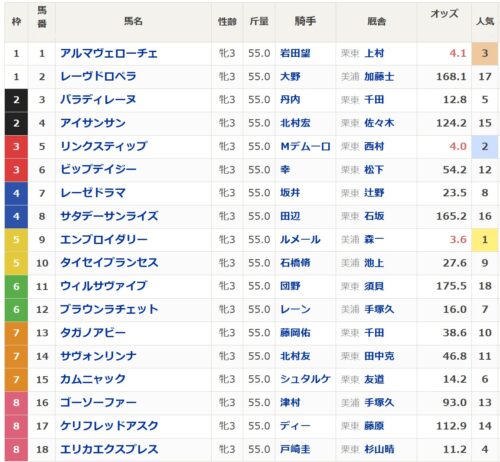
Task: Select orange popularity cell ranked 3
Action: [x=485, y=53]
